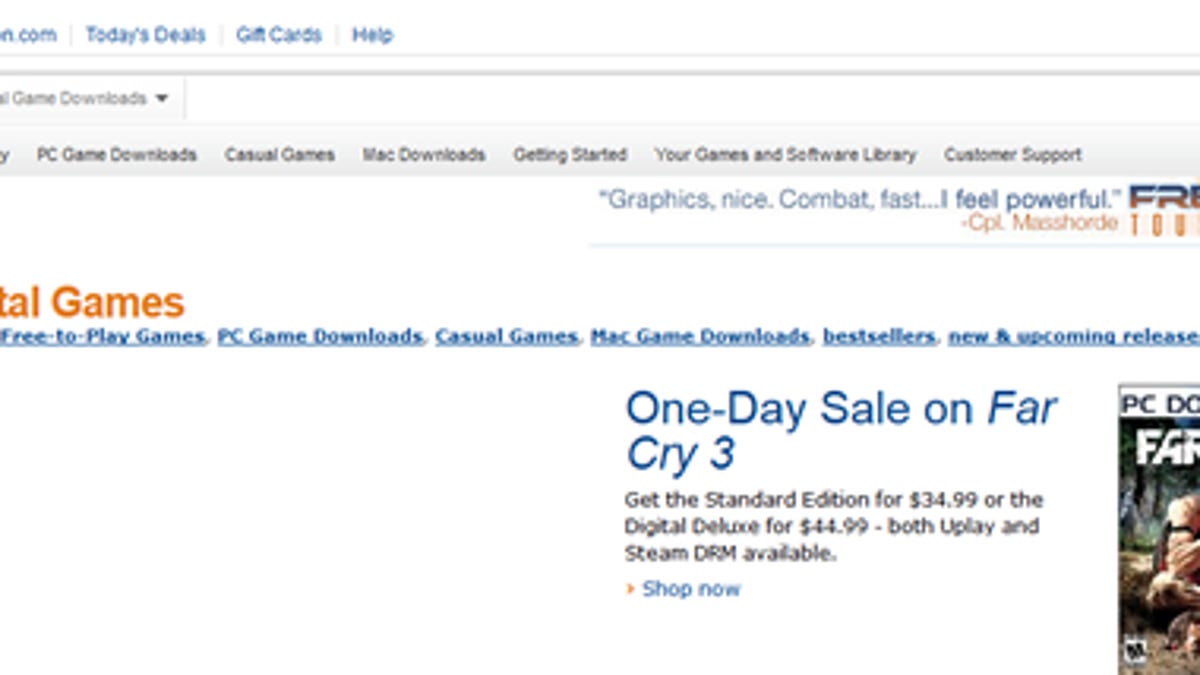Viewport: 1200px width, 675px height.
Task: Open PC Game Downloads in gray navigation bar
Action: click(116, 155)
